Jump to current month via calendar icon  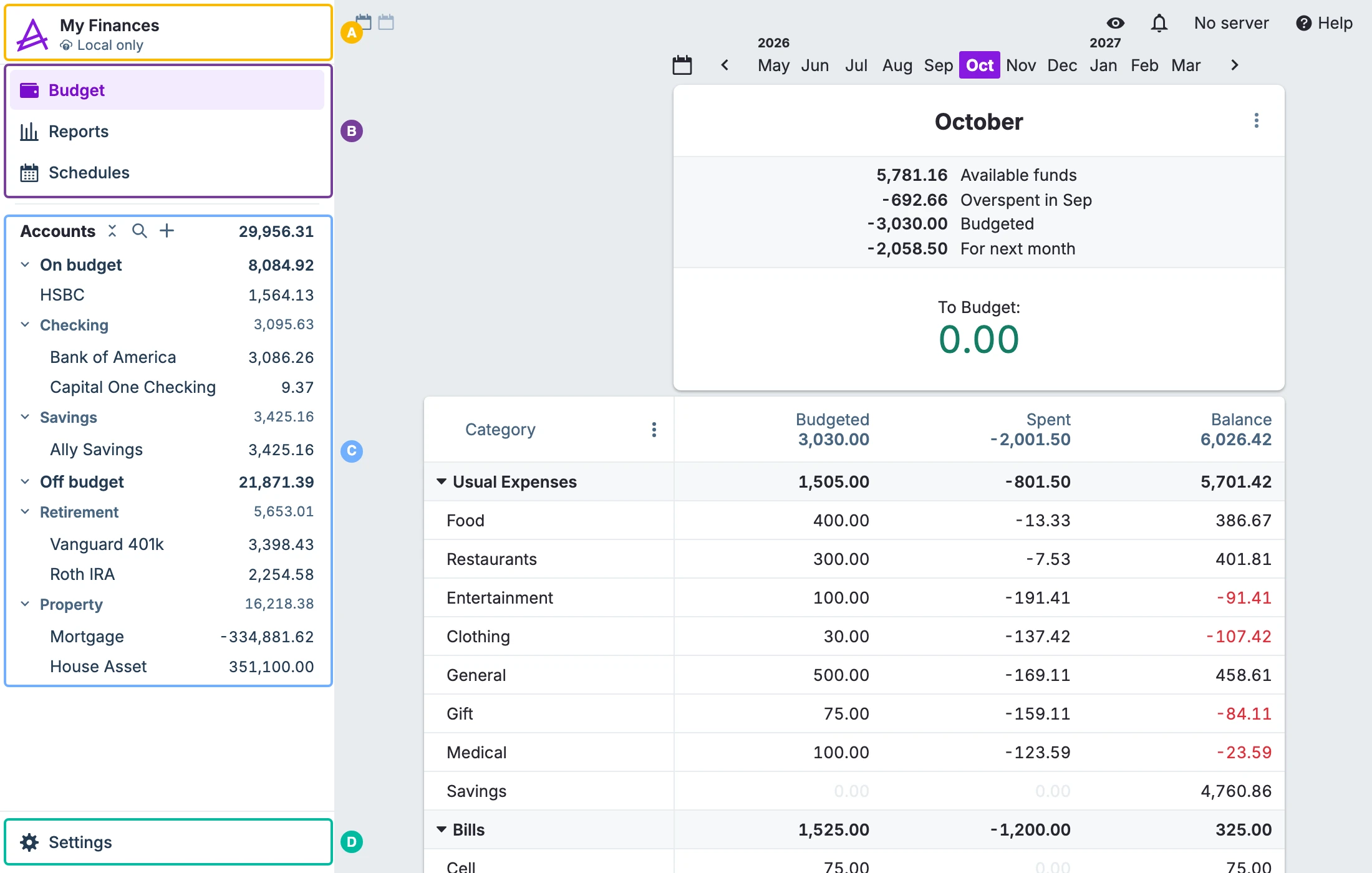(x=682, y=65)
